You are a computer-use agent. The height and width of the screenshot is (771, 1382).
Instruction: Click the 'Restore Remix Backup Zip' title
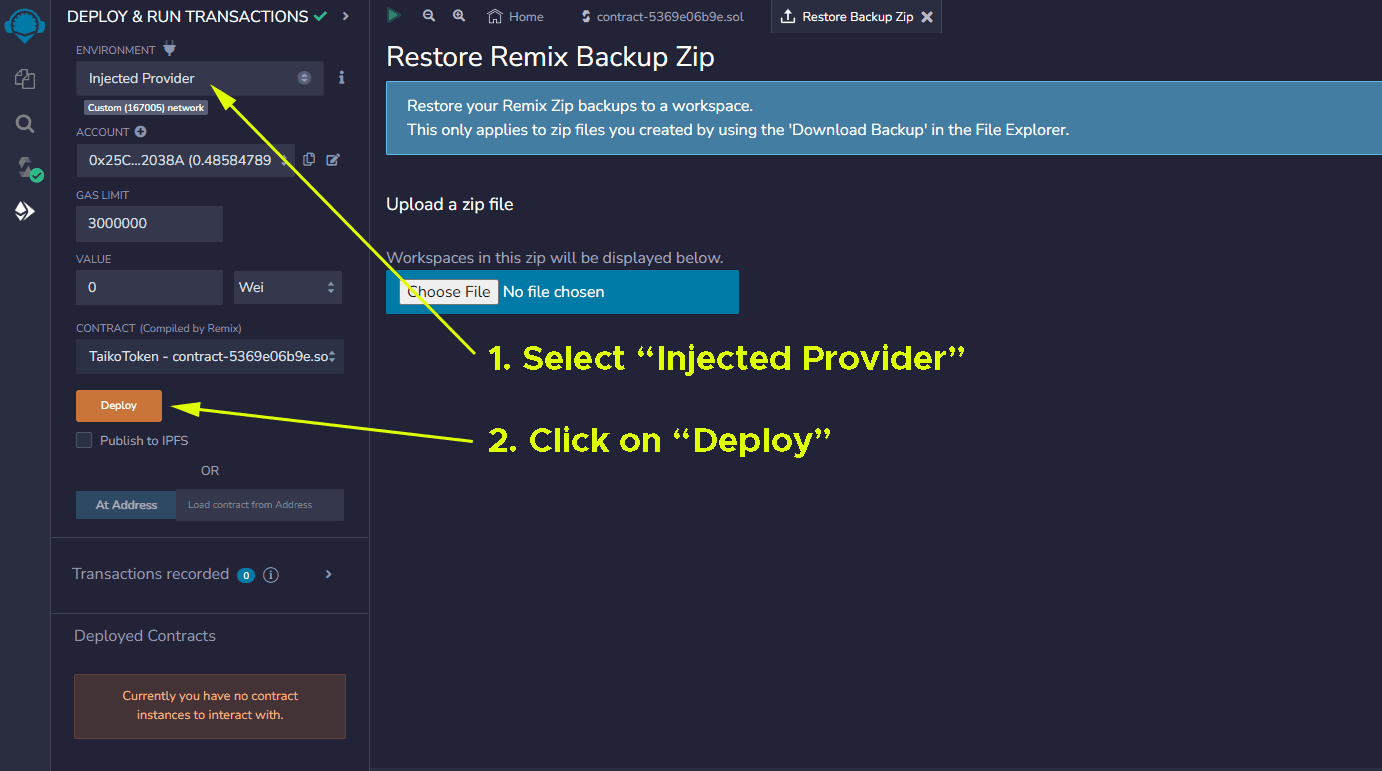click(x=550, y=56)
